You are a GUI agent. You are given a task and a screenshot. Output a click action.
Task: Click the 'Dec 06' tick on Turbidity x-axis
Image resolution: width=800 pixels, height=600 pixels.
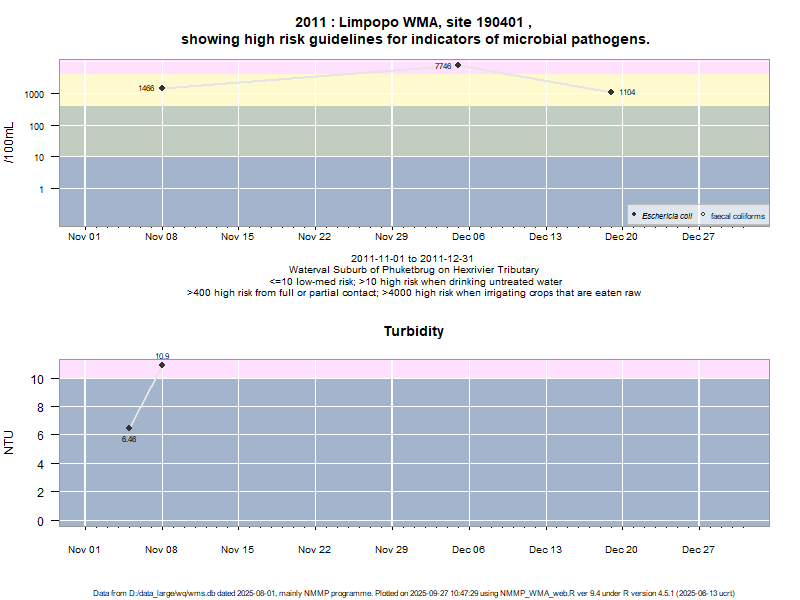click(468, 549)
